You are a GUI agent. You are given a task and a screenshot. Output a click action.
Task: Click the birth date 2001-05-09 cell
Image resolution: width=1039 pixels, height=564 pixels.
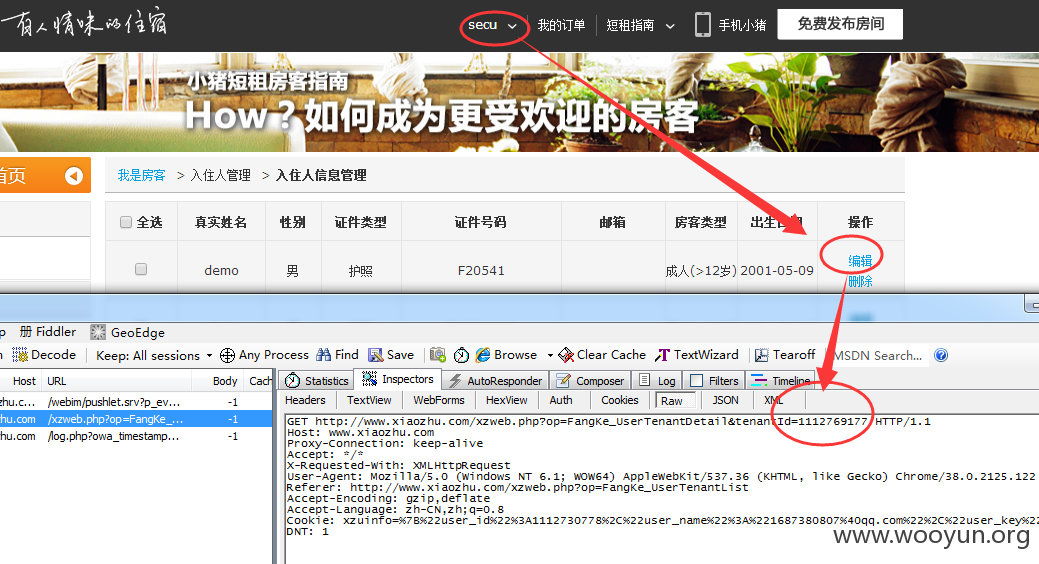click(x=777, y=270)
